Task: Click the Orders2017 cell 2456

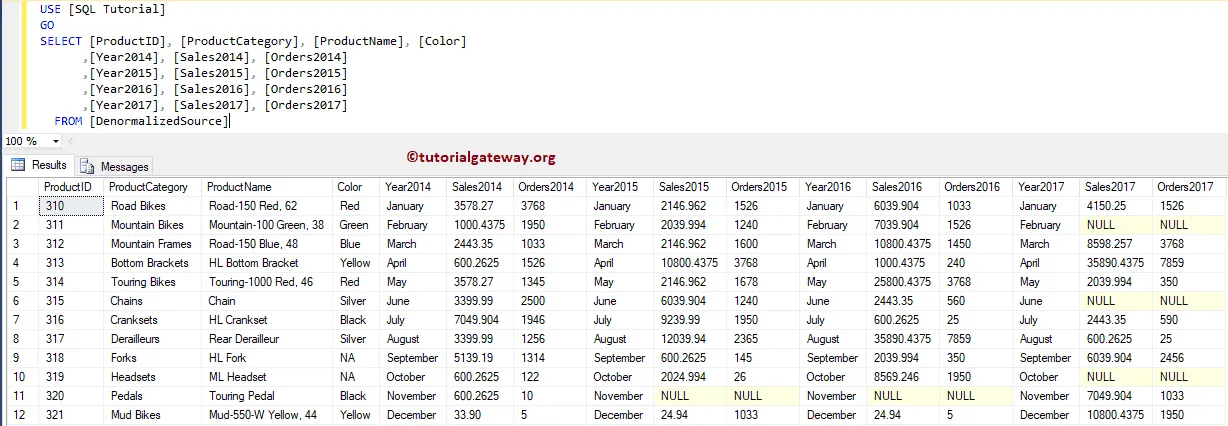Action: click(x=1189, y=358)
